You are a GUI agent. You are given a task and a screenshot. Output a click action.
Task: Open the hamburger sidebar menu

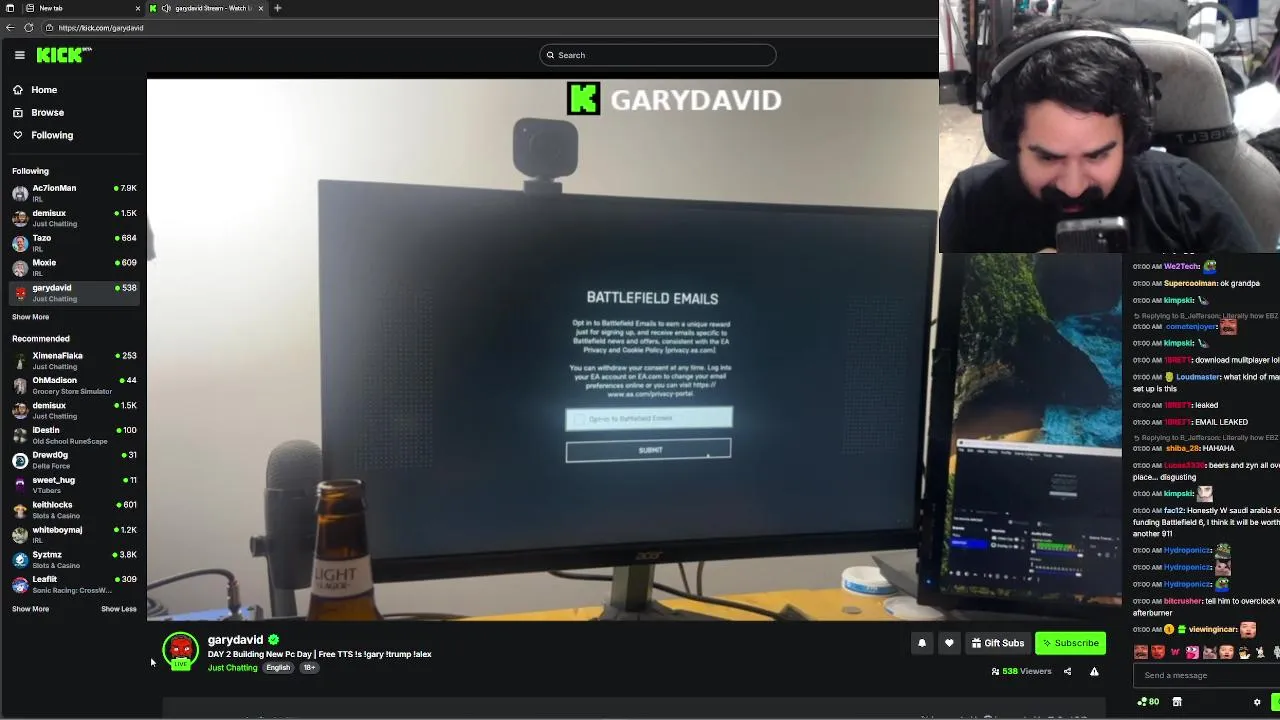[19, 55]
